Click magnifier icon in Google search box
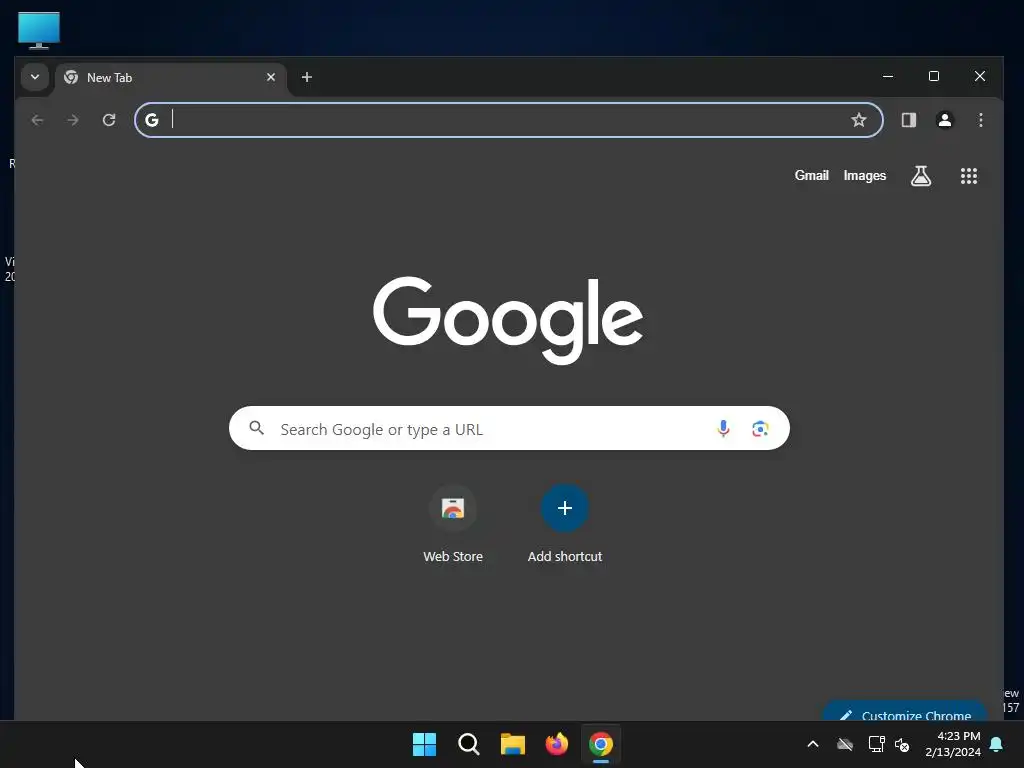The height and width of the screenshot is (768, 1024). tap(257, 428)
